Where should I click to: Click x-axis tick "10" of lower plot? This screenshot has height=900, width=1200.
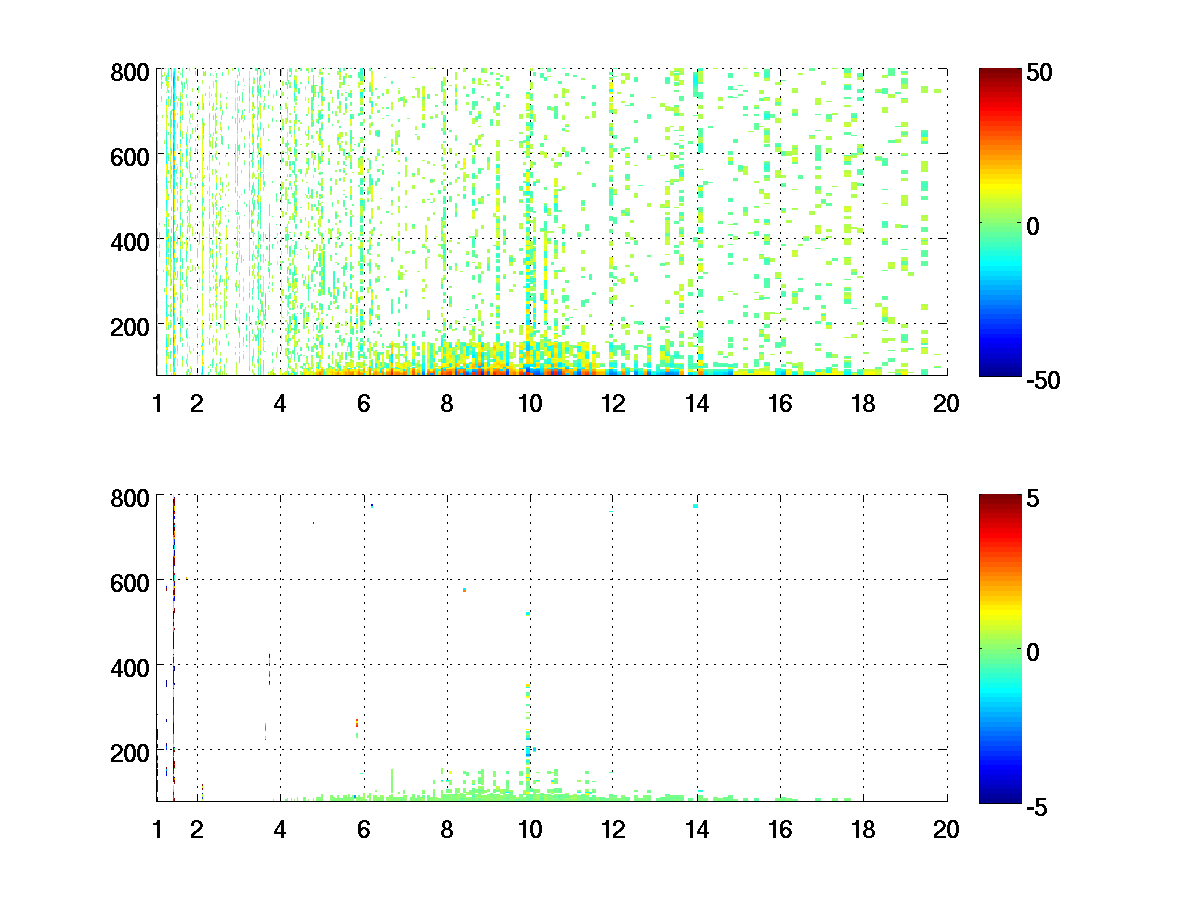click(530, 829)
